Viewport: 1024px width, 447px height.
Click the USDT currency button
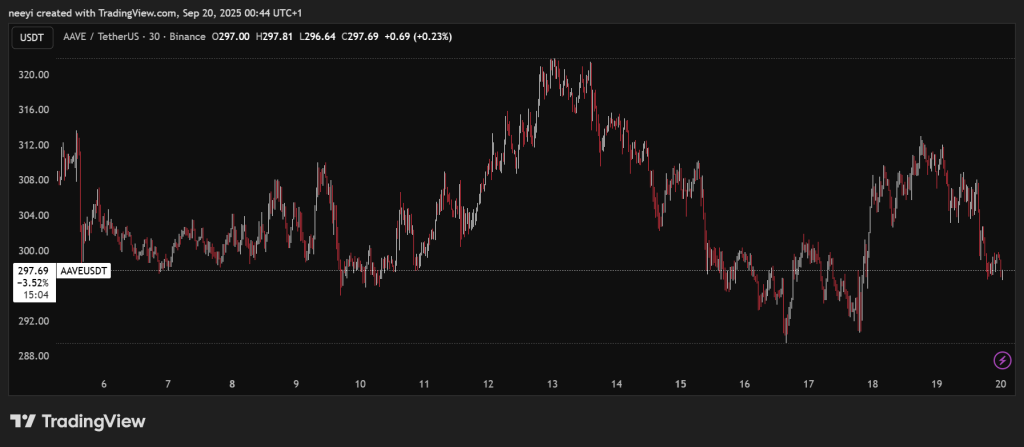31,37
